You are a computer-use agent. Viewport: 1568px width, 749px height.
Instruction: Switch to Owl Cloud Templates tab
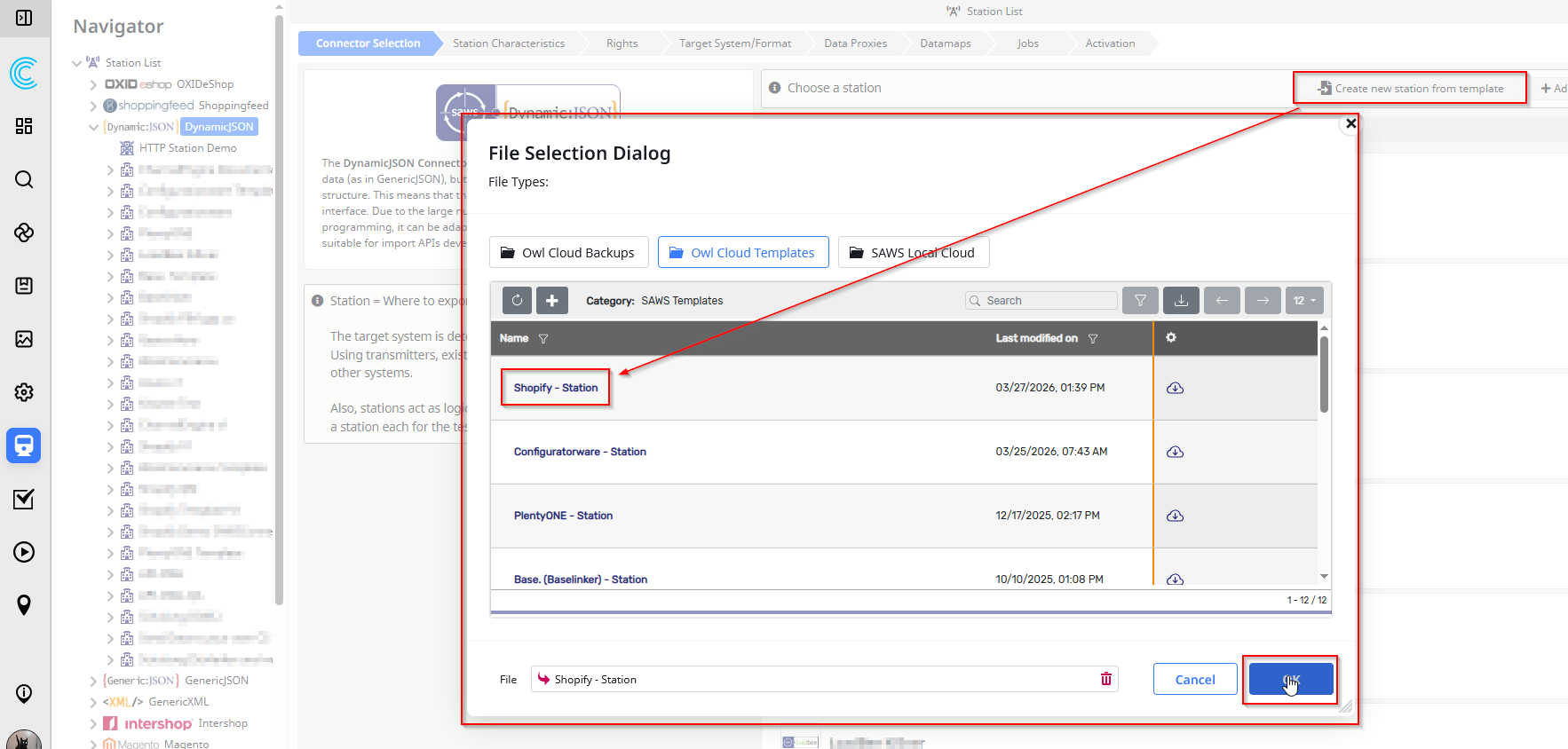point(743,253)
